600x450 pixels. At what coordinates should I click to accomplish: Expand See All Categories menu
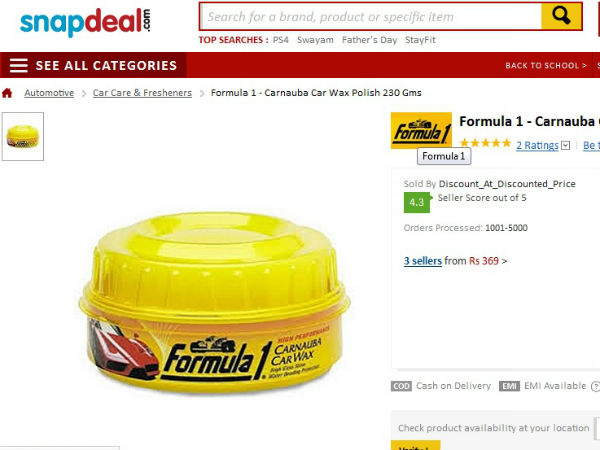click(x=106, y=65)
